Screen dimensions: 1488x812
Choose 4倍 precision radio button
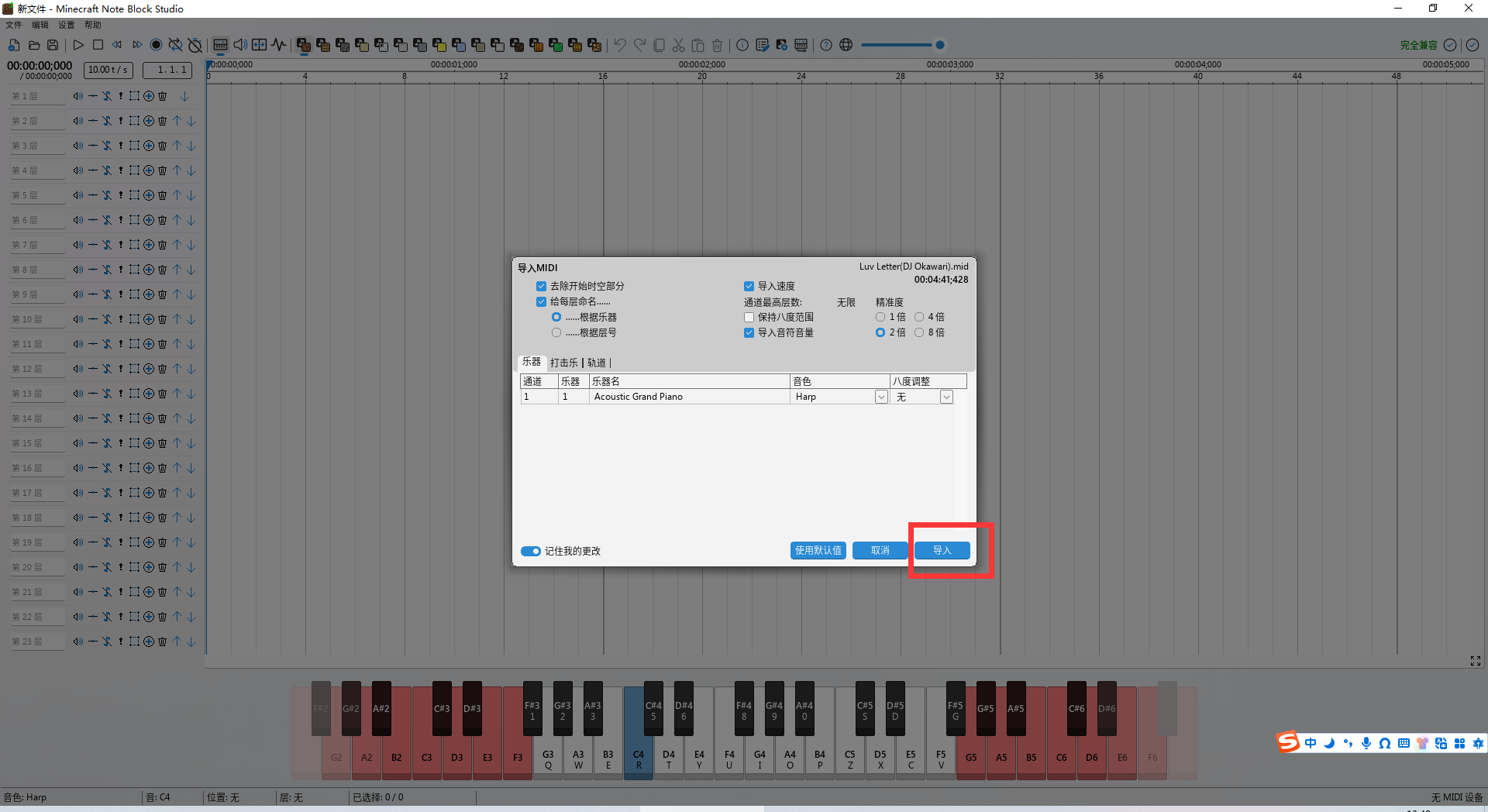(919, 317)
